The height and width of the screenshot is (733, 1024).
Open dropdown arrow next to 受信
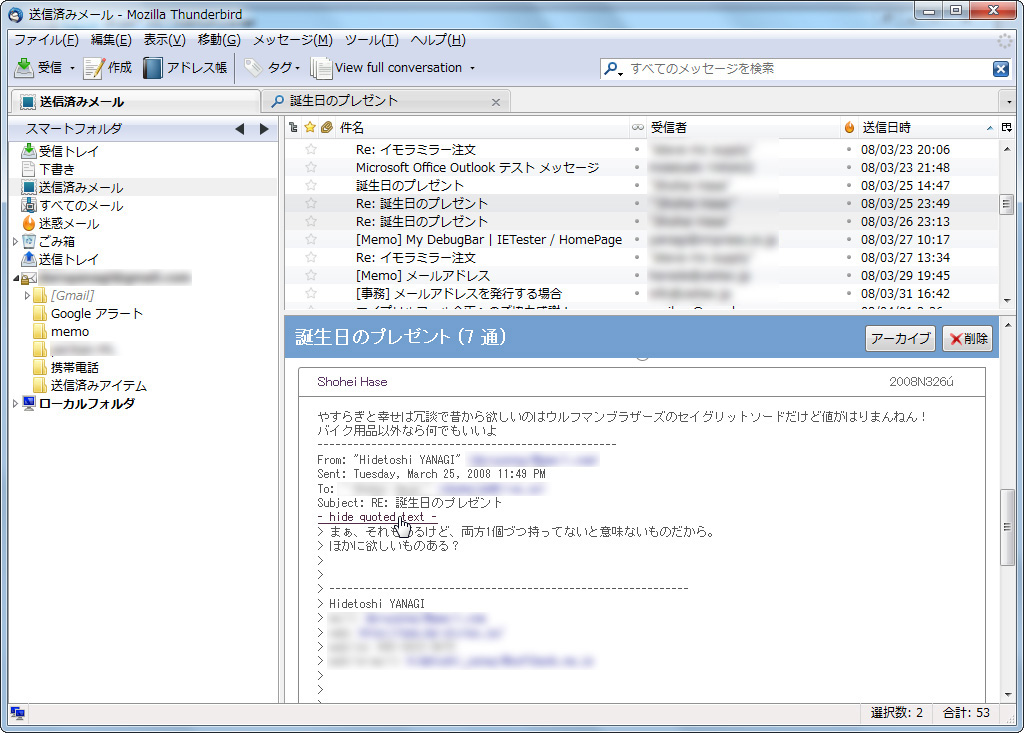point(72,68)
